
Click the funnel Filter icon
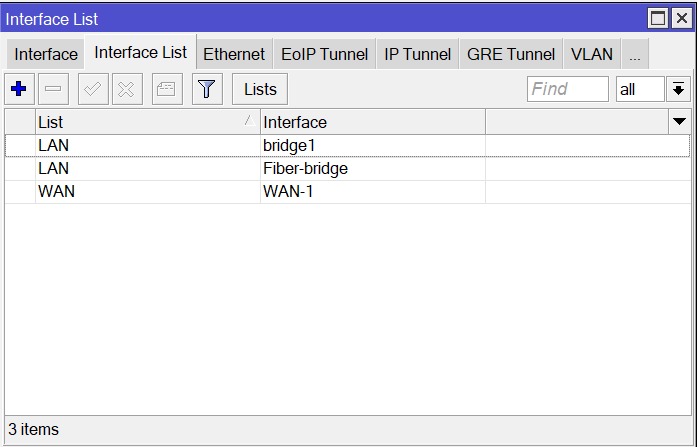206,89
